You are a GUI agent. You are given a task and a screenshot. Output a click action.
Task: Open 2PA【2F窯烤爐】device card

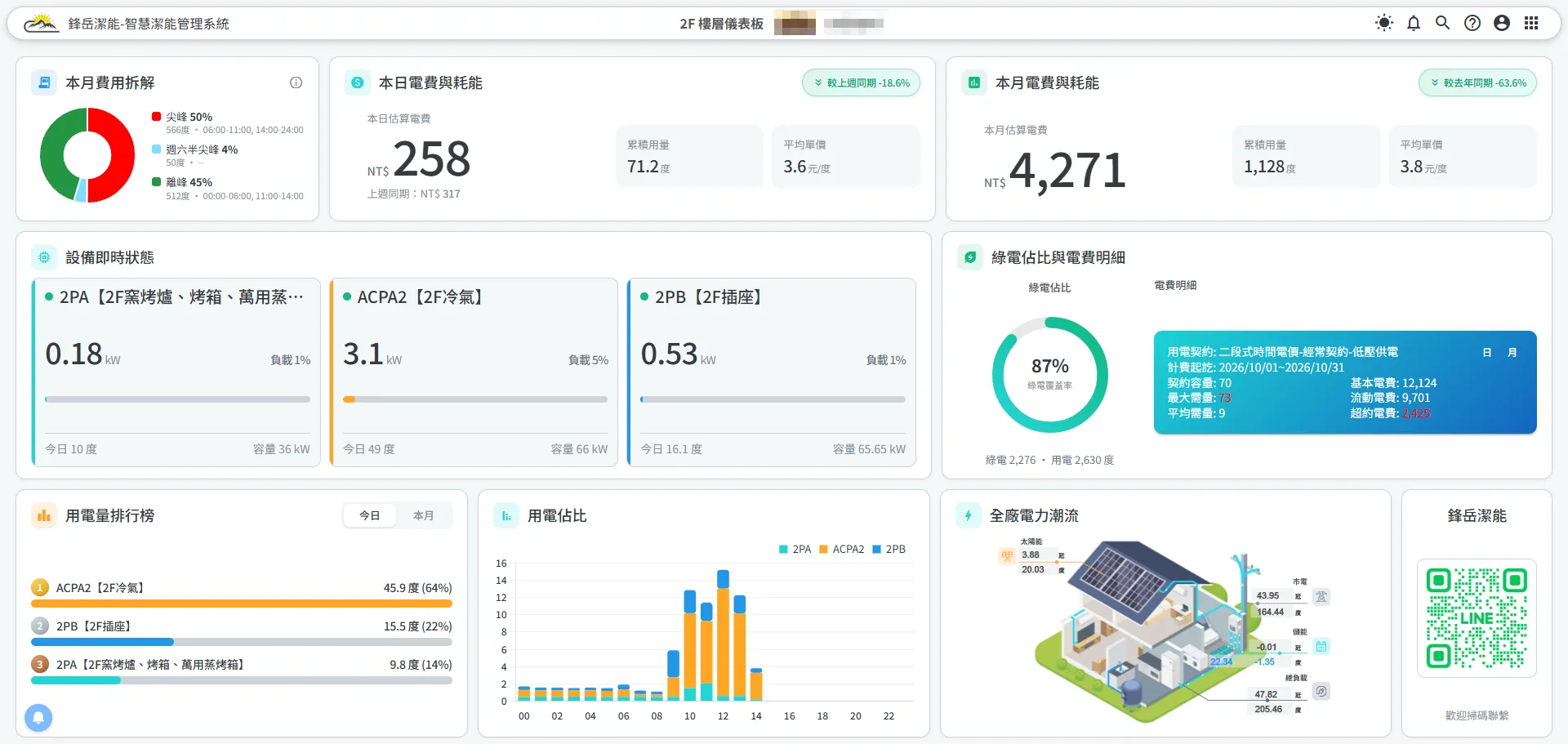[x=176, y=372]
